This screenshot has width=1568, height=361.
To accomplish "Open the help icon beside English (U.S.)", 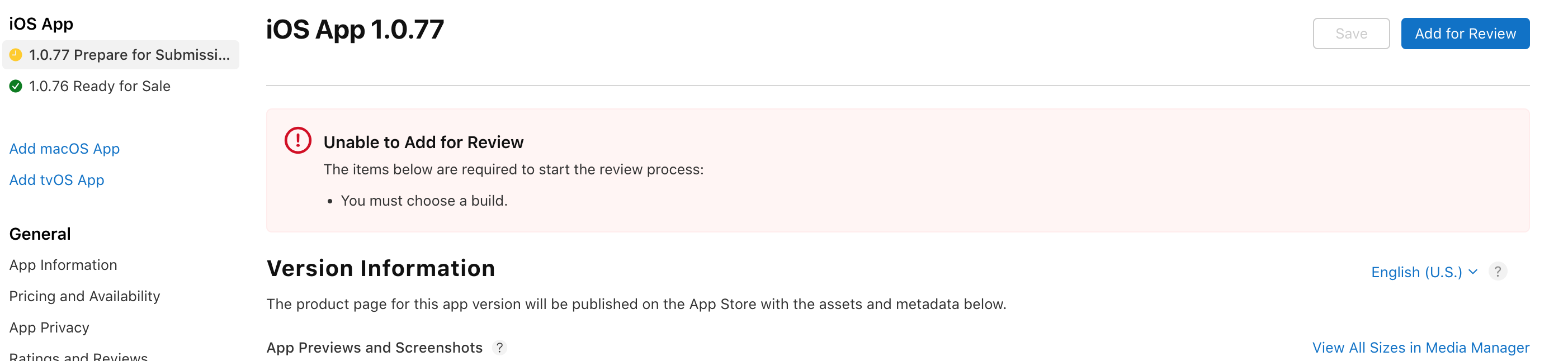I will tap(1498, 272).
